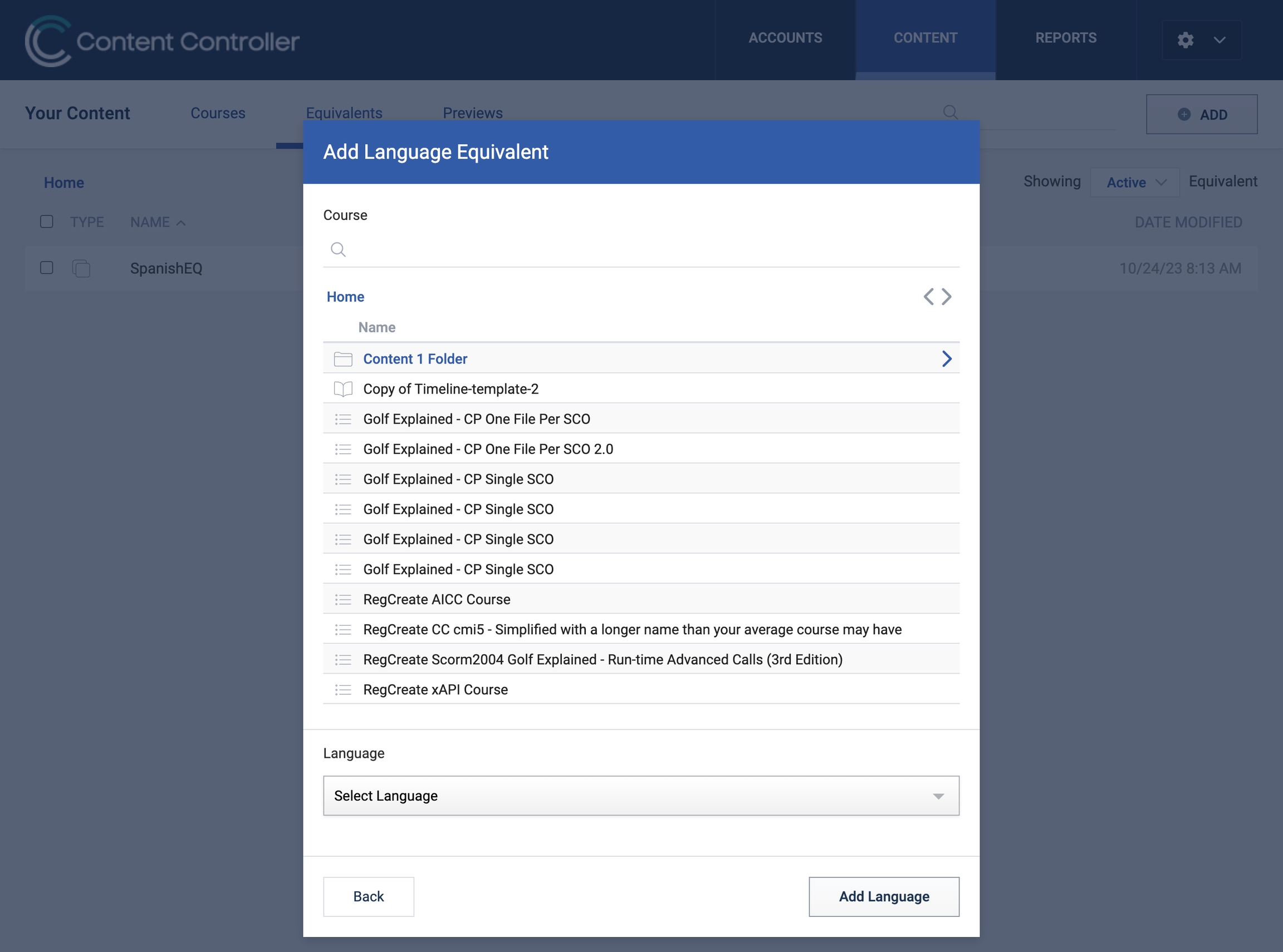This screenshot has width=1283, height=952.
Task: Click the equivalent type icon beside SpanishEQ
Action: coord(81,268)
